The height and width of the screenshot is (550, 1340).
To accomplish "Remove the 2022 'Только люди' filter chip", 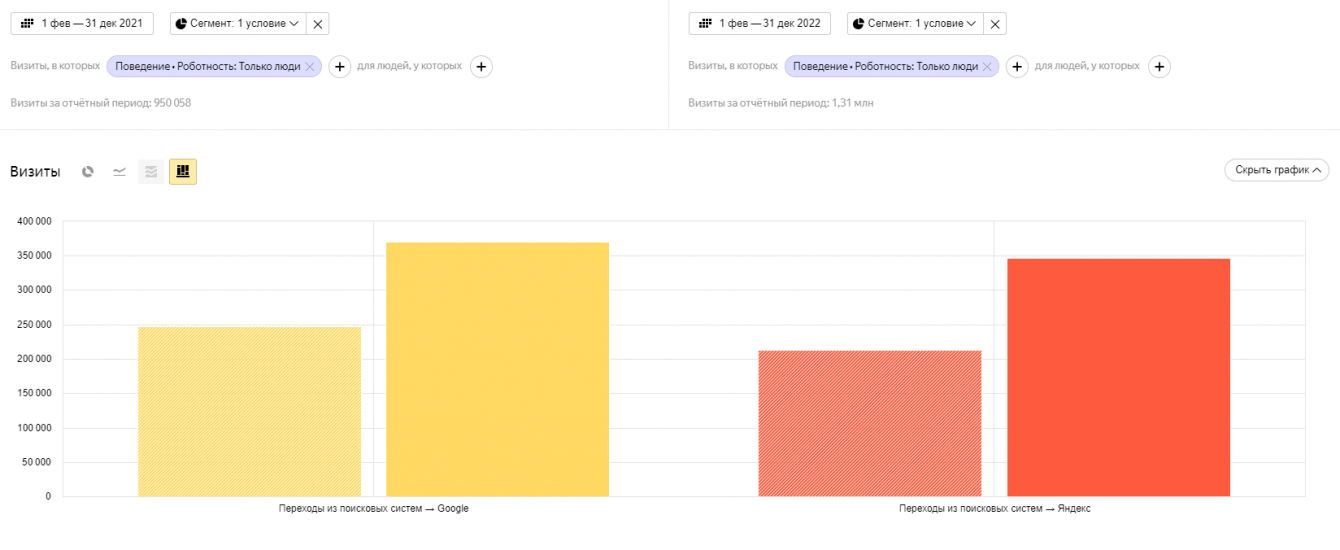I will point(987,67).
